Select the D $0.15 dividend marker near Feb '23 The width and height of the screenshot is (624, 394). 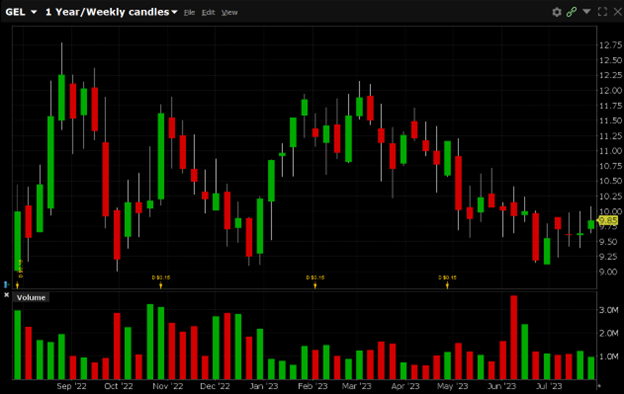point(315,281)
